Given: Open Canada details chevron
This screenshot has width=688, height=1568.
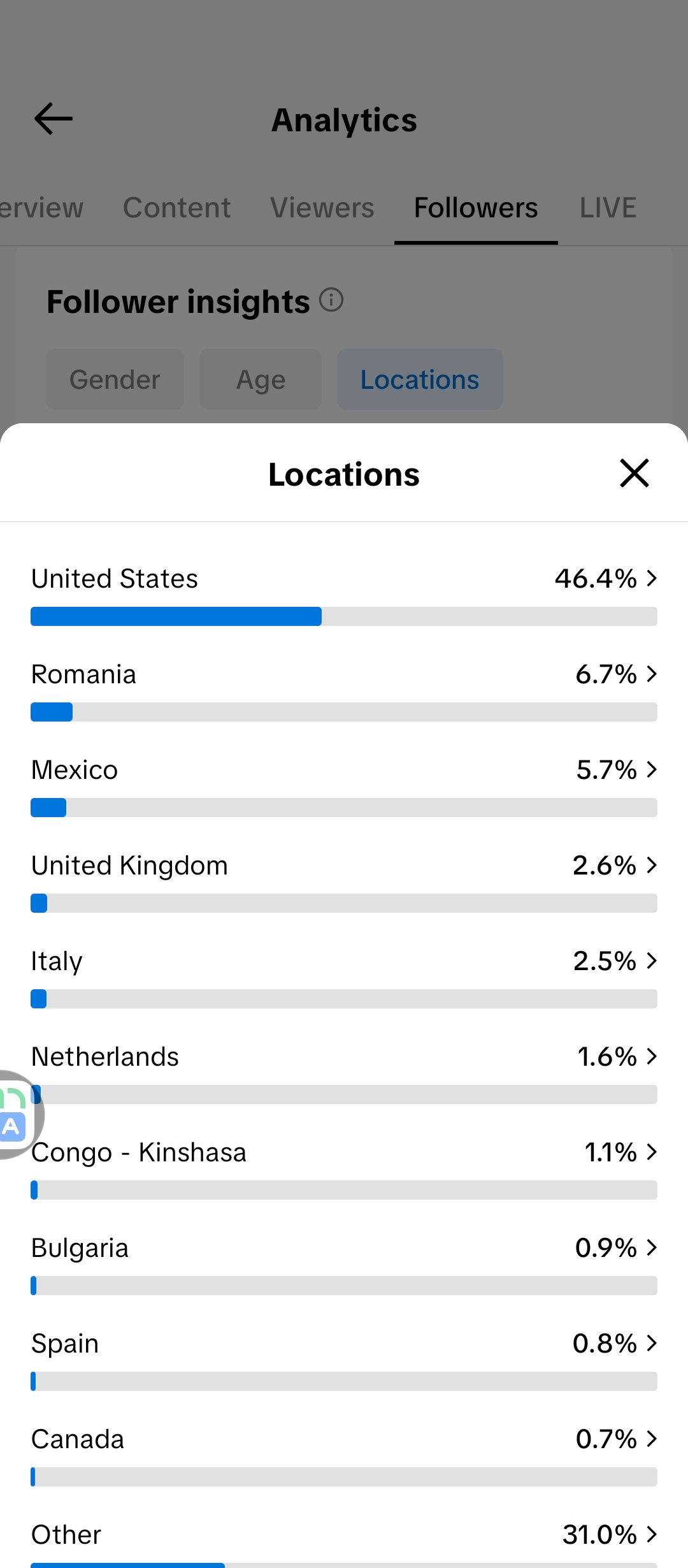Looking at the screenshot, I should pyautogui.click(x=652, y=1439).
